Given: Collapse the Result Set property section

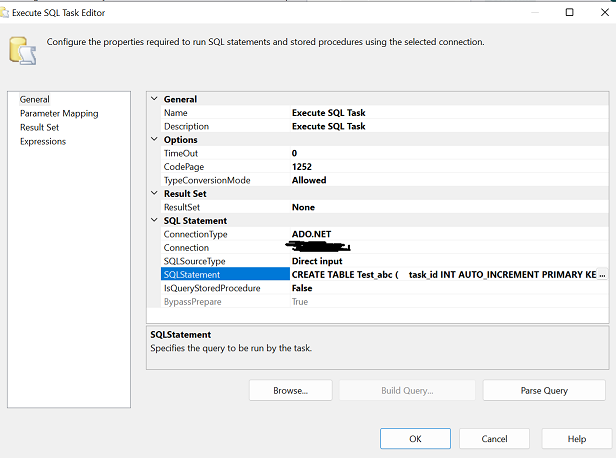Looking at the screenshot, I should [x=153, y=193].
